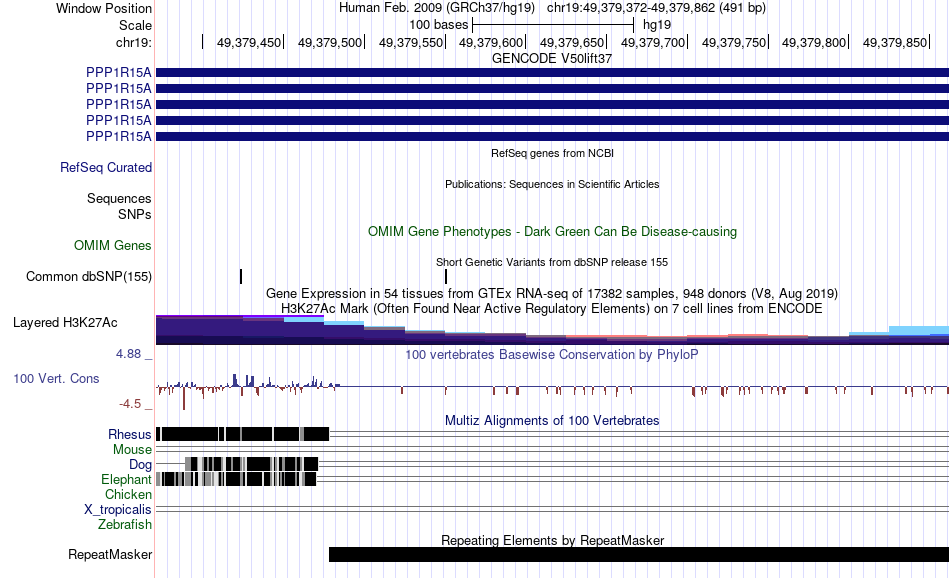Click the Scale label
950x578 pixels.
click(x=135, y=25)
